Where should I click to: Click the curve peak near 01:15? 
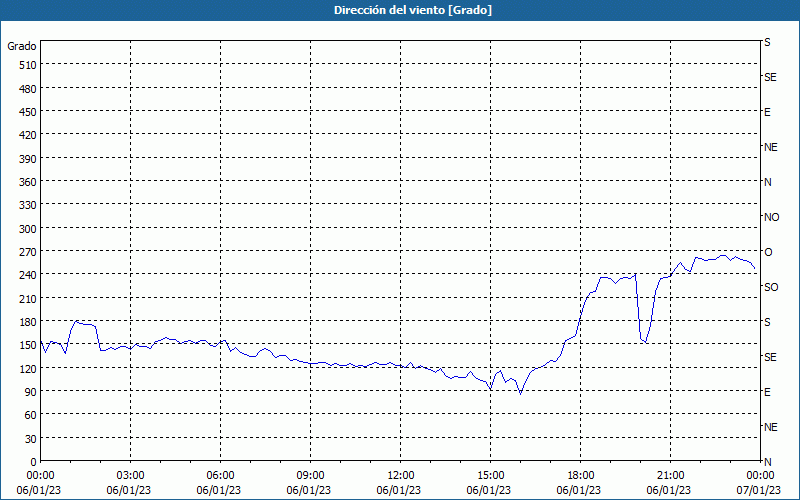point(76,321)
